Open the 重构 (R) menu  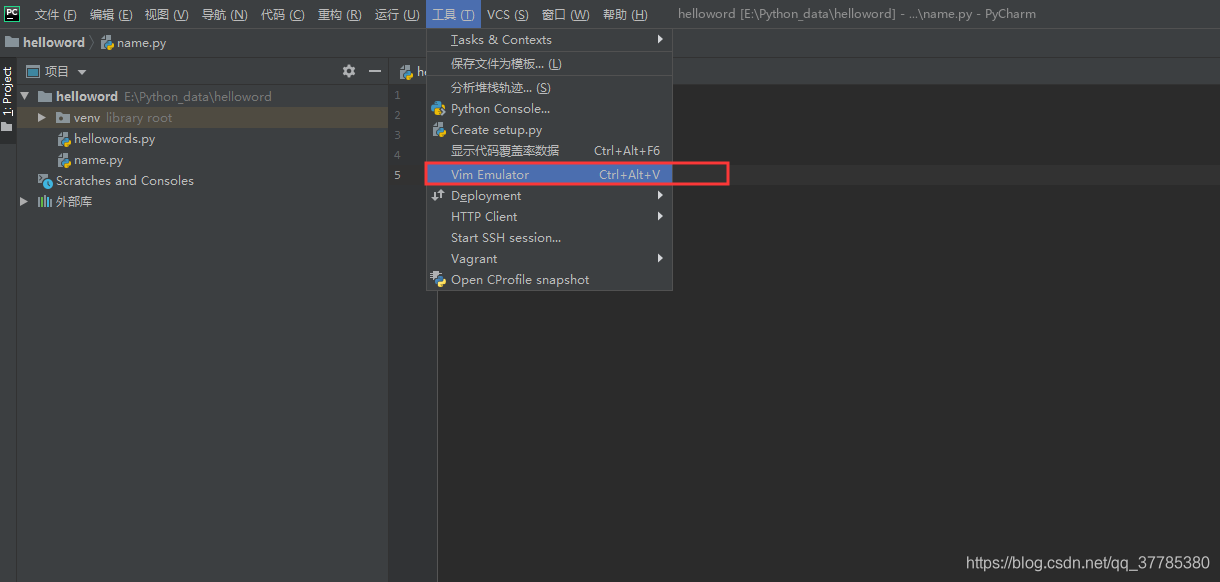pos(340,15)
